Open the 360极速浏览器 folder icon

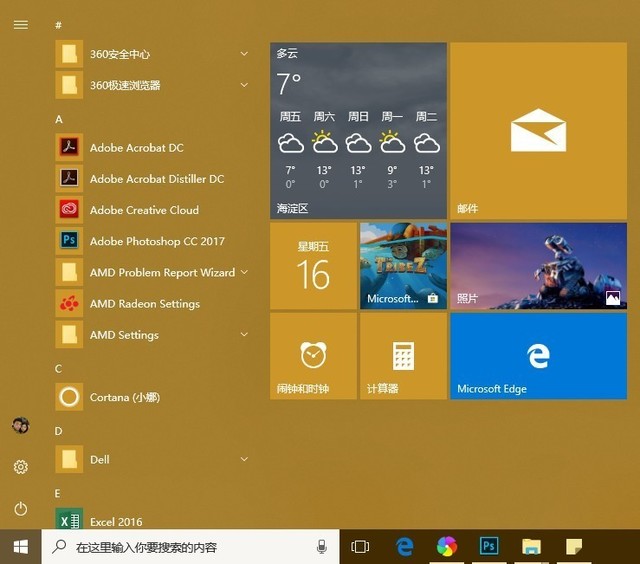point(69,85)
